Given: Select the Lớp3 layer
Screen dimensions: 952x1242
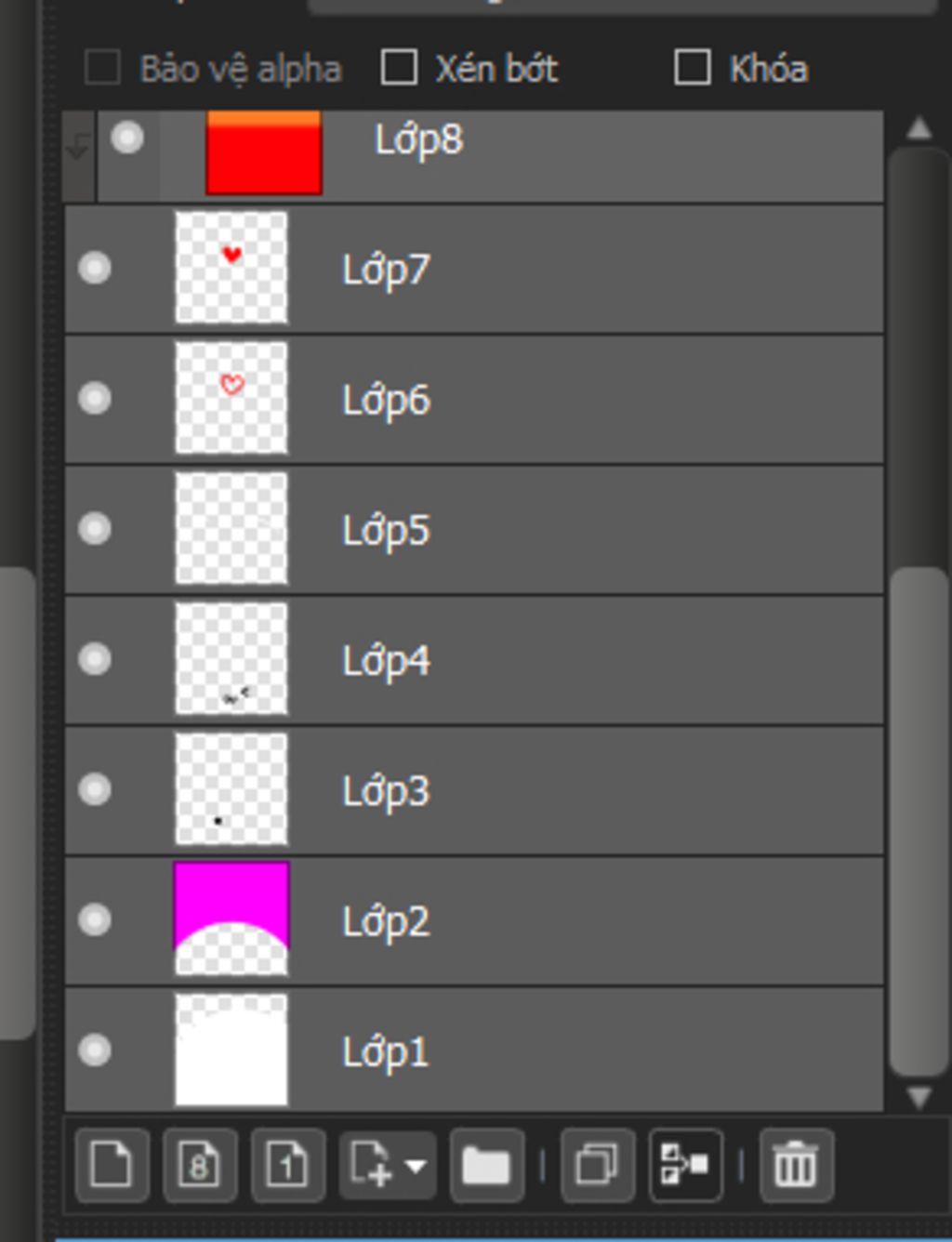Looking at the screenshot, I should pyautogui.click(x=474, y=790).
